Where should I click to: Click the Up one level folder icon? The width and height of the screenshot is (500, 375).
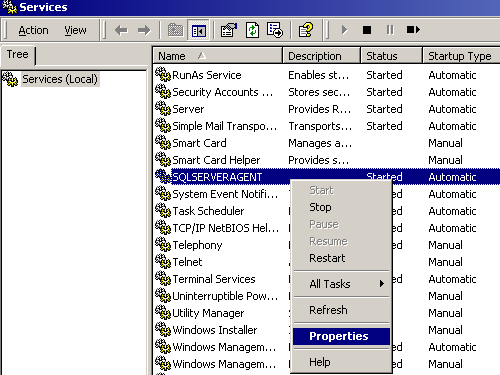pyautogui.click(x=175, y=30)
